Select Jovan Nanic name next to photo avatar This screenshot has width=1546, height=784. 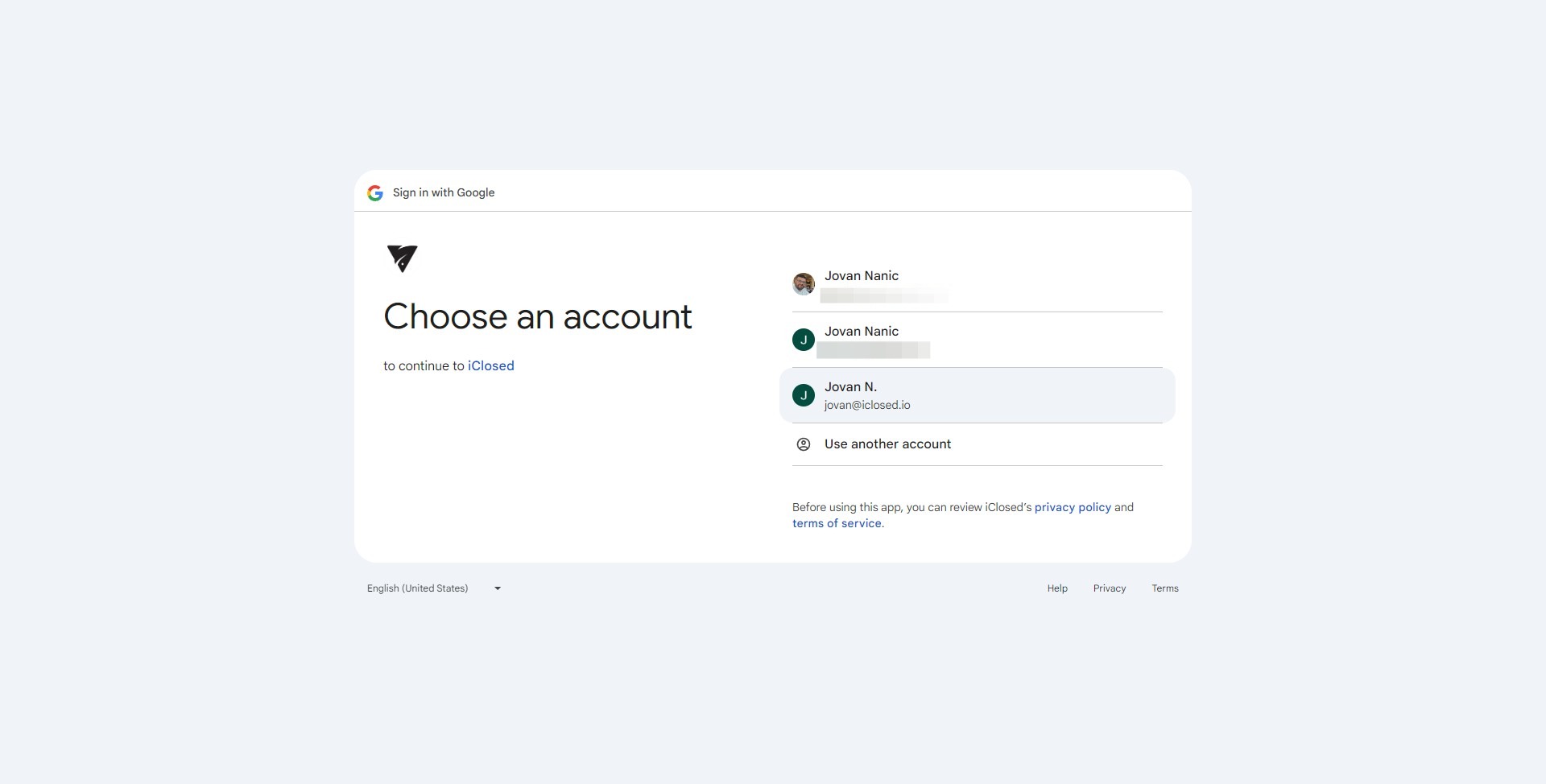(x=862, y=276)
